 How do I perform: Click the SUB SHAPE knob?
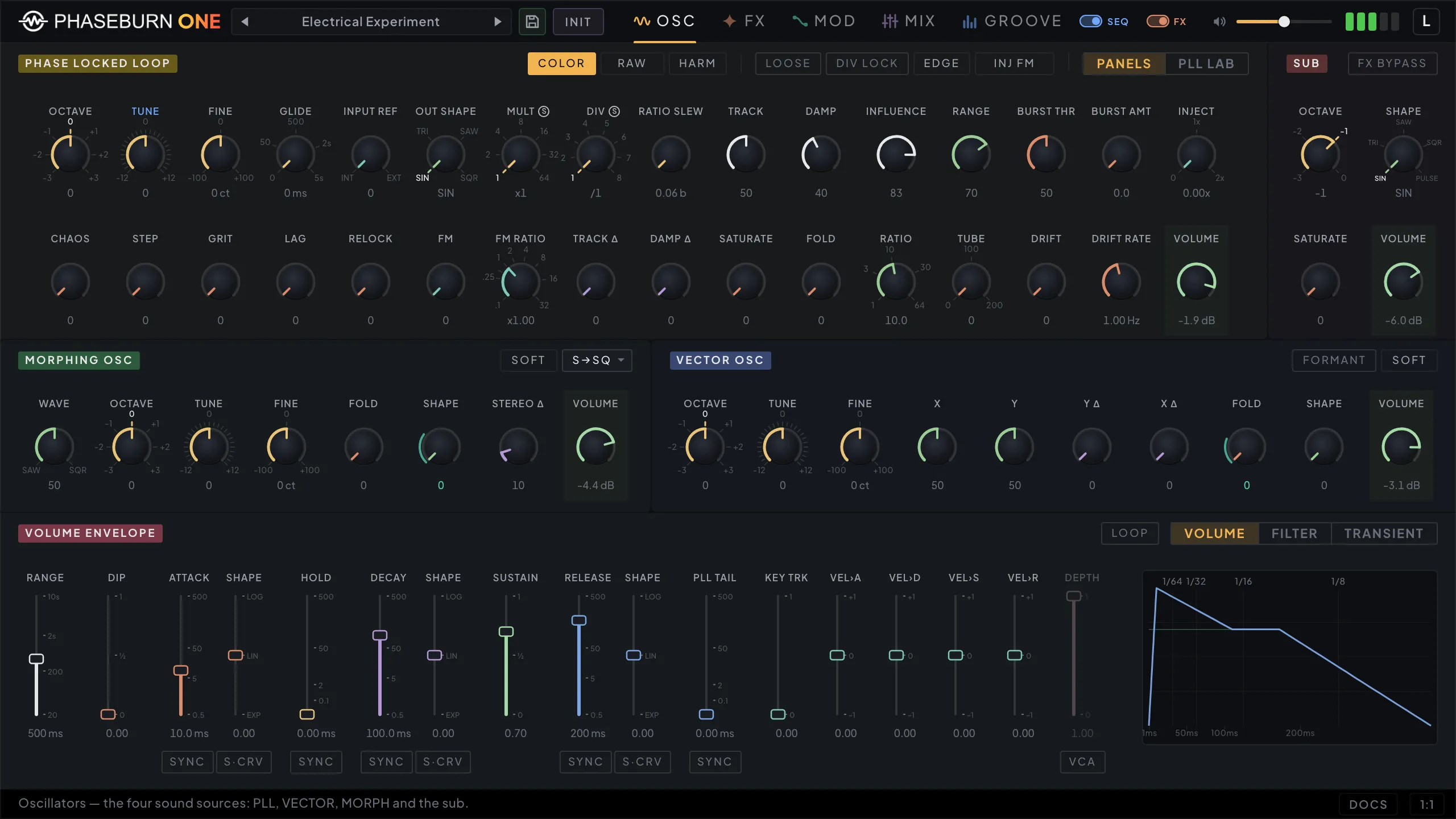(1403, 154)
